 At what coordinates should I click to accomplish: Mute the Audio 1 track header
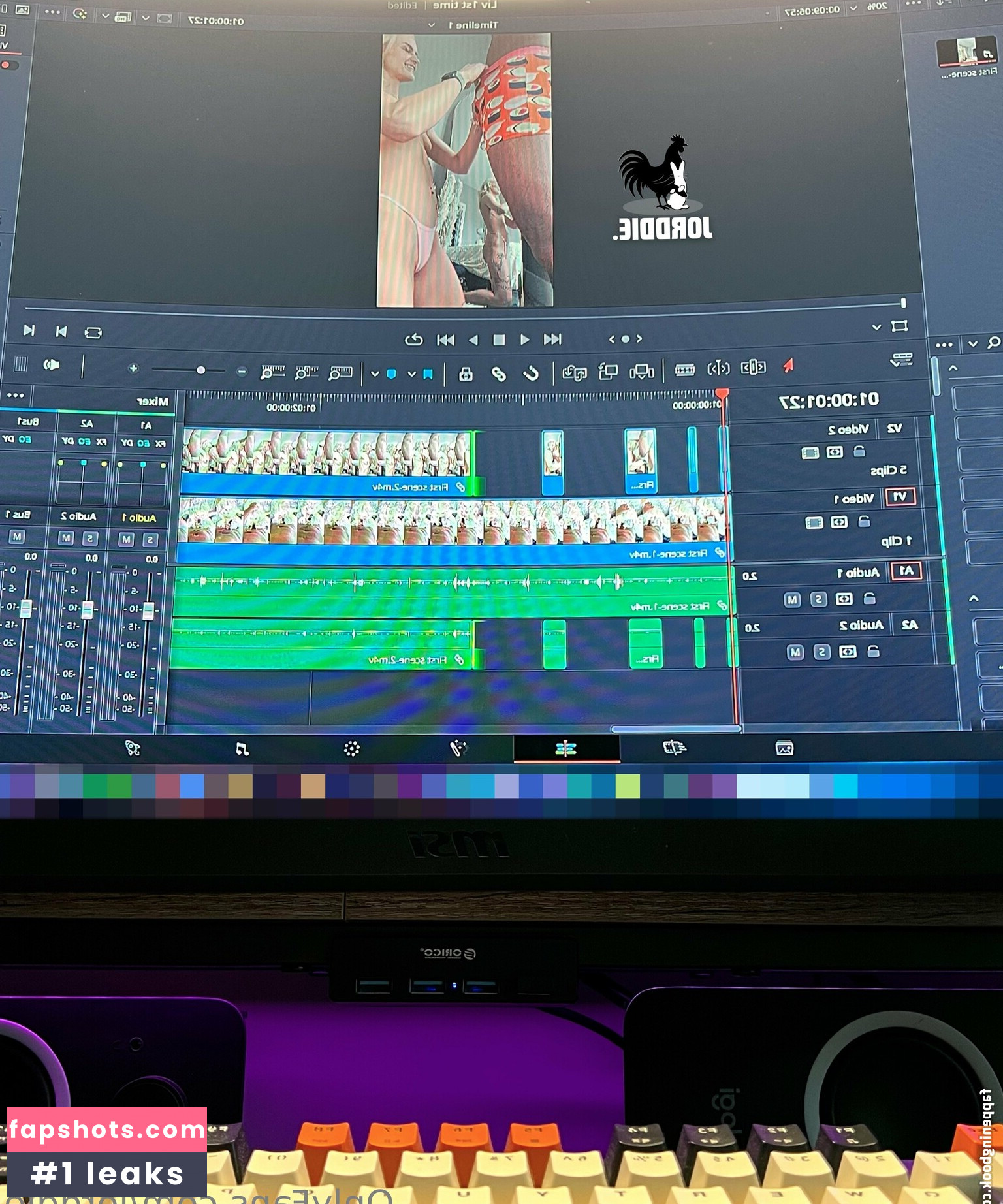click(x=792, y=599)
